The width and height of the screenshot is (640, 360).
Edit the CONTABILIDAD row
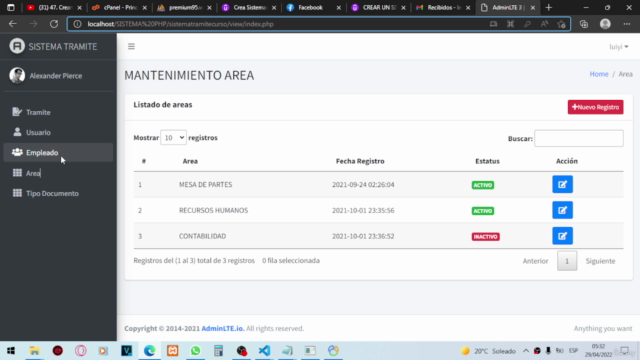[562, 236]
